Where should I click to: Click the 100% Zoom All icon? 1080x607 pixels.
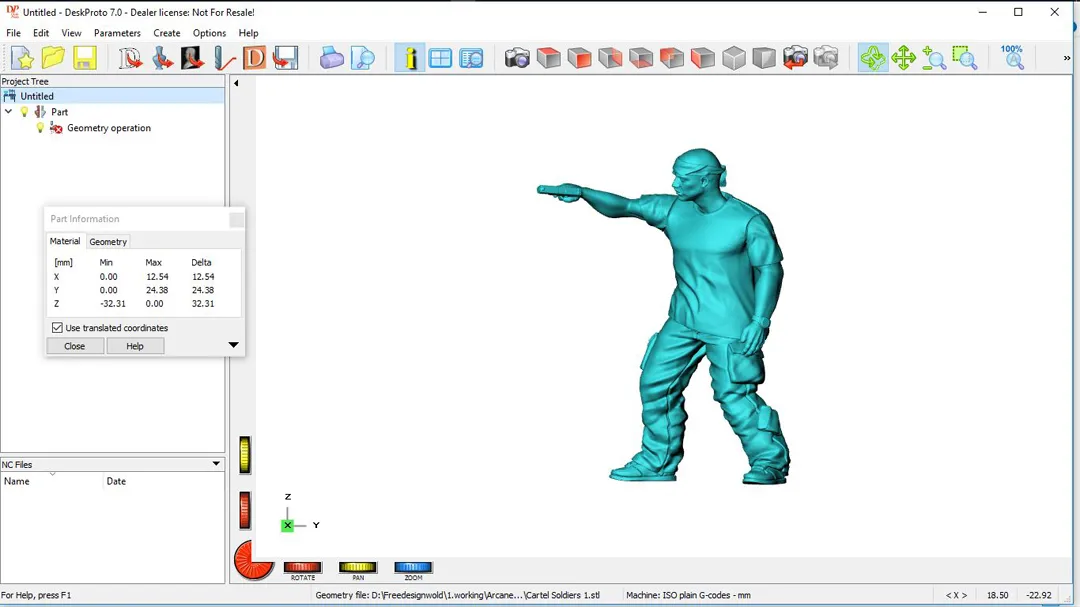point(1012,58)
